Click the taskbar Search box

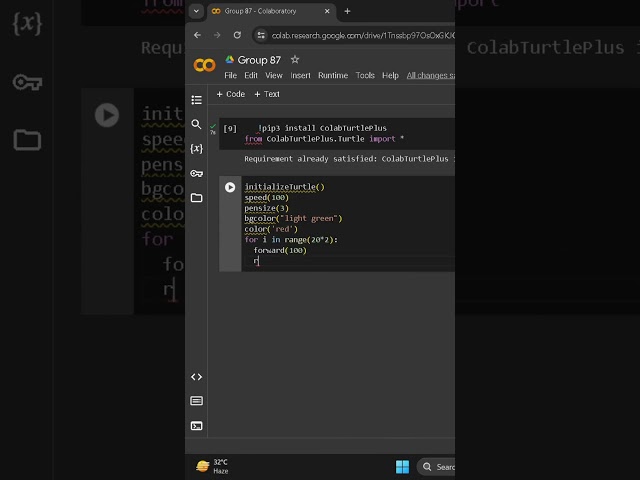[x=436, y=467]
